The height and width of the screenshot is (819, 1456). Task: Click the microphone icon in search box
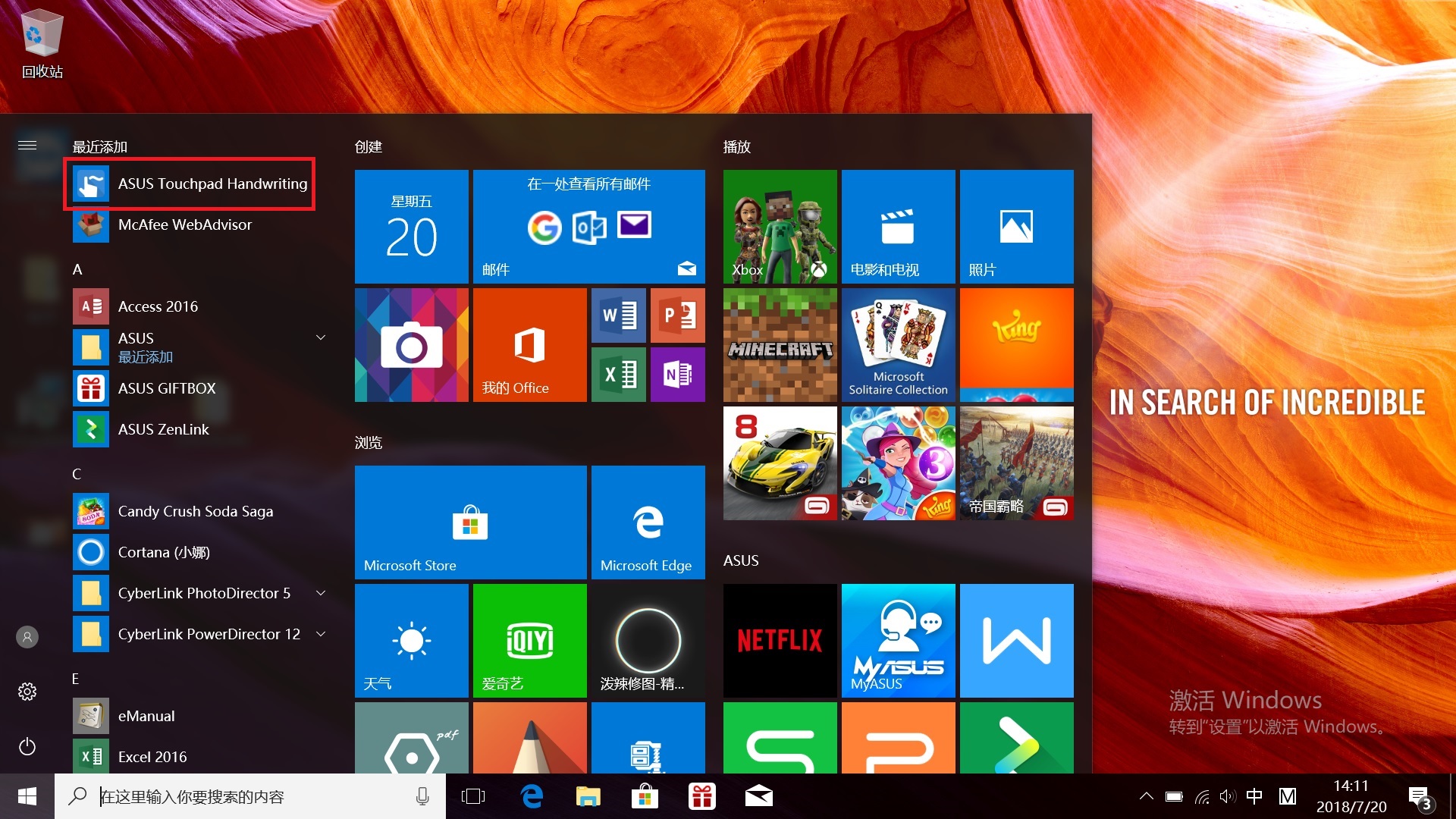pos(422,796)
